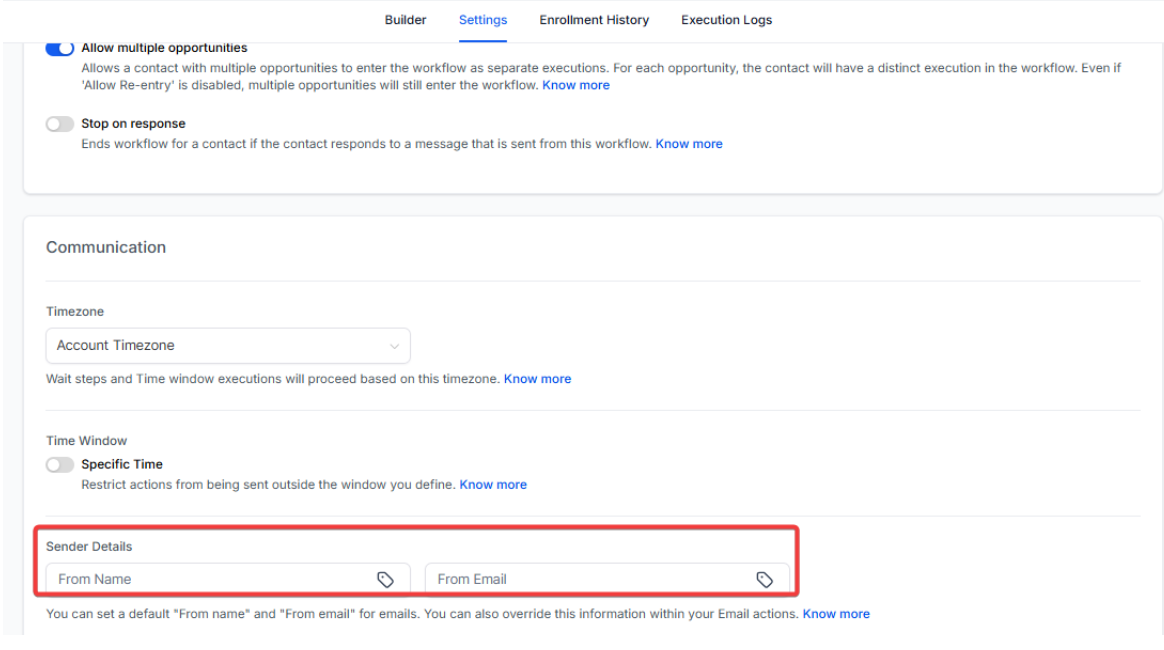This screenshot has width=1164, height=650.
Task: Open the Enrollment History tab
Action: (x=594, y=20)
